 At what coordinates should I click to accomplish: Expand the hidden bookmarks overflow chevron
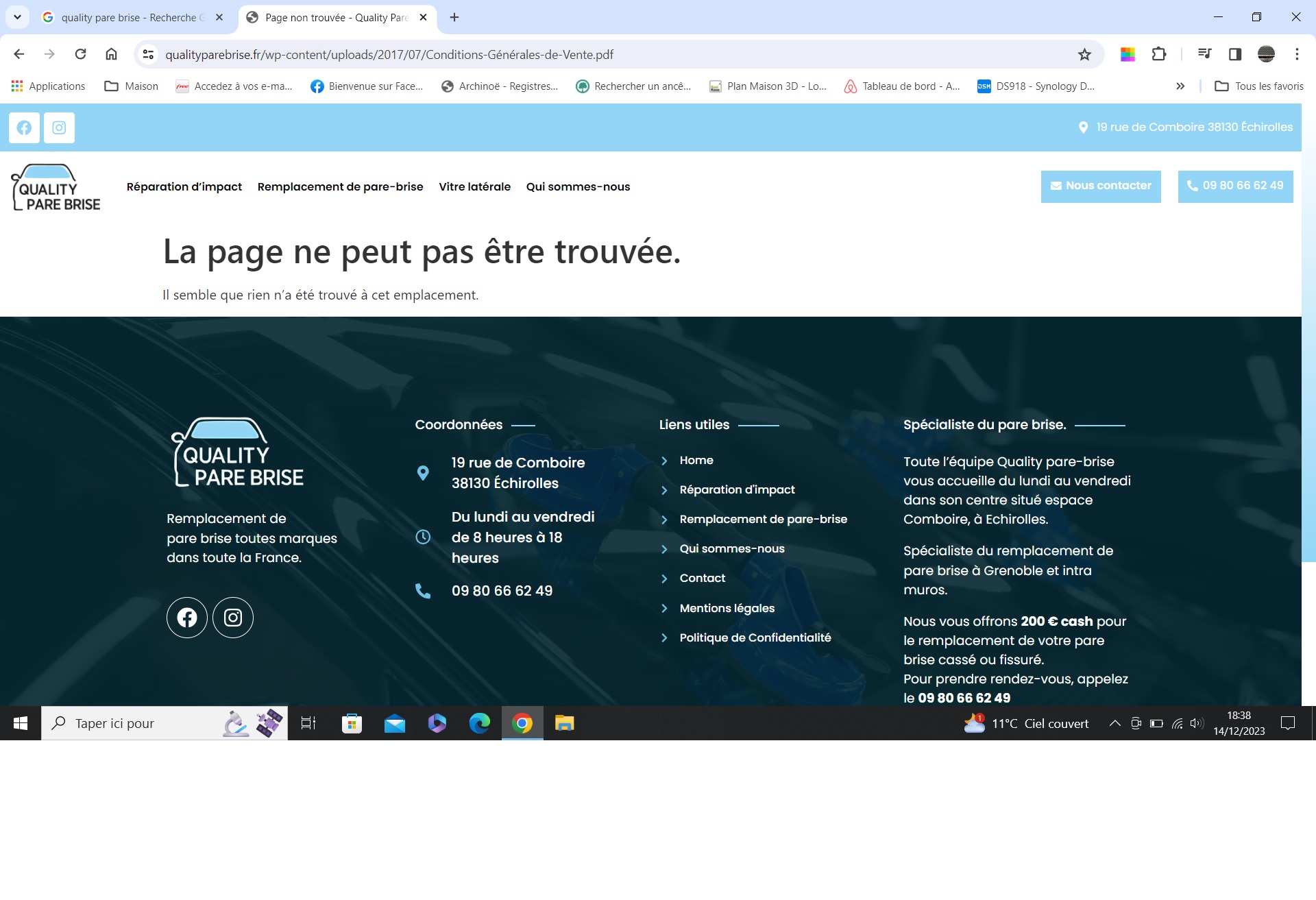[1180, 86]
